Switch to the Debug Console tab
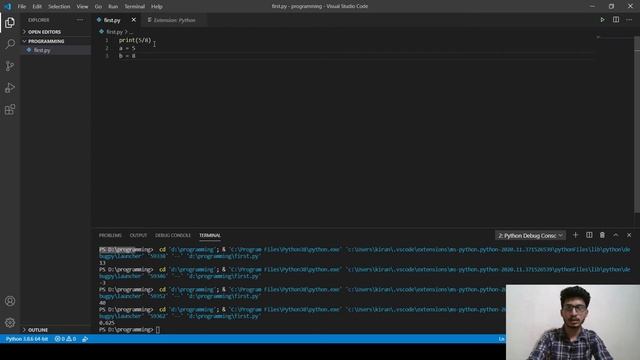 [173, 236]
